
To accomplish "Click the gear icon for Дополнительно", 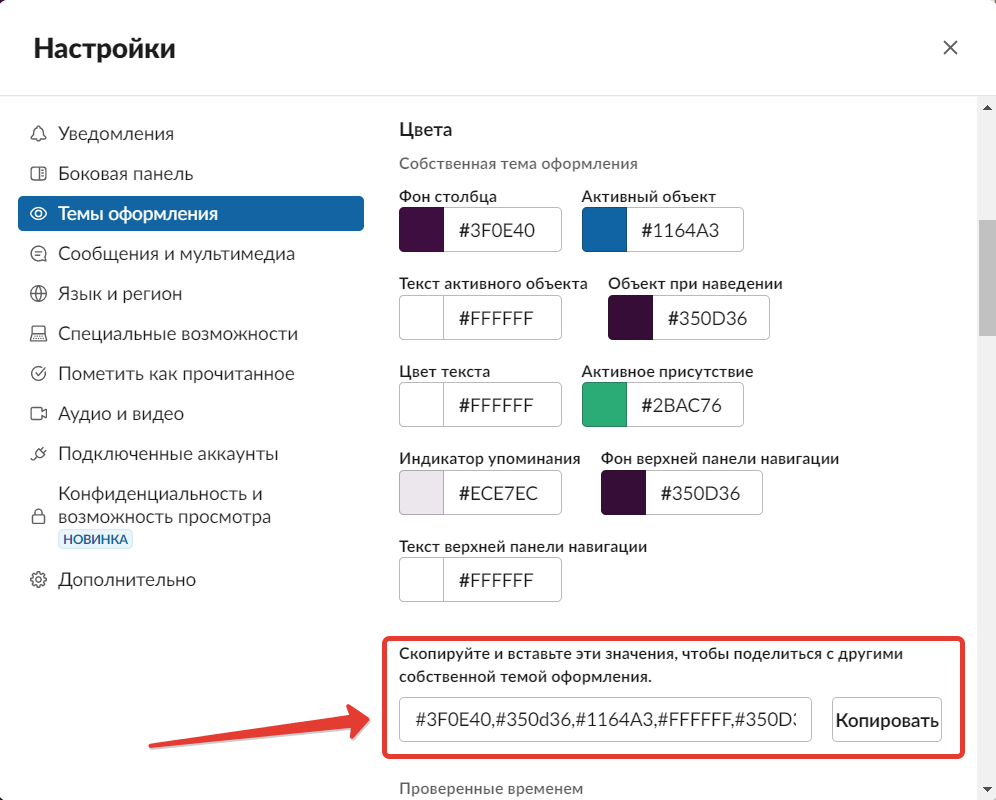I will click(39, 580).
